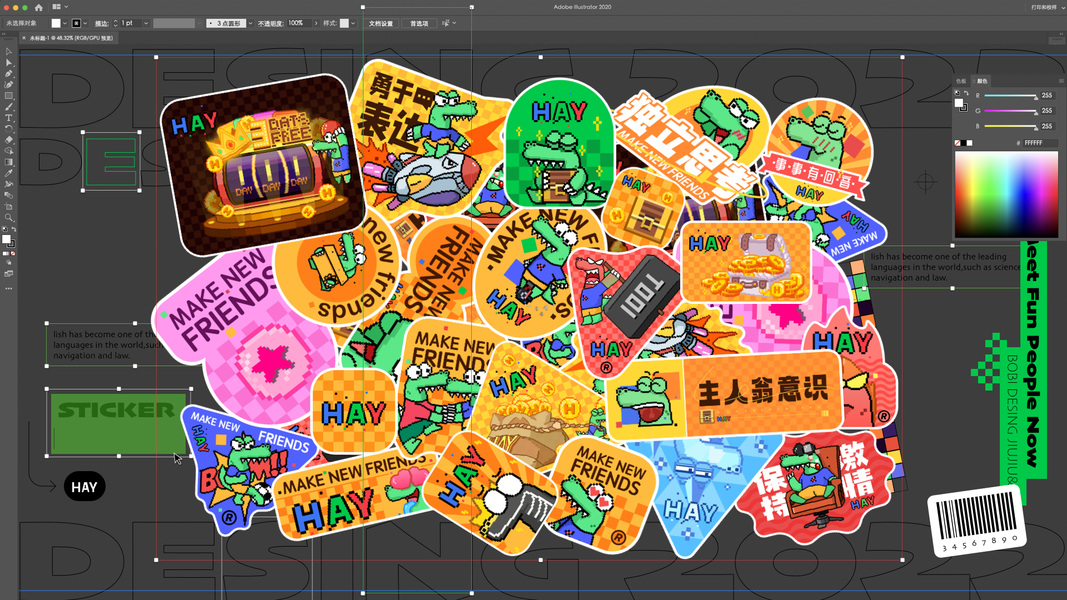
Task: Go to Illustrator Home screen
Action: (39, 7)
